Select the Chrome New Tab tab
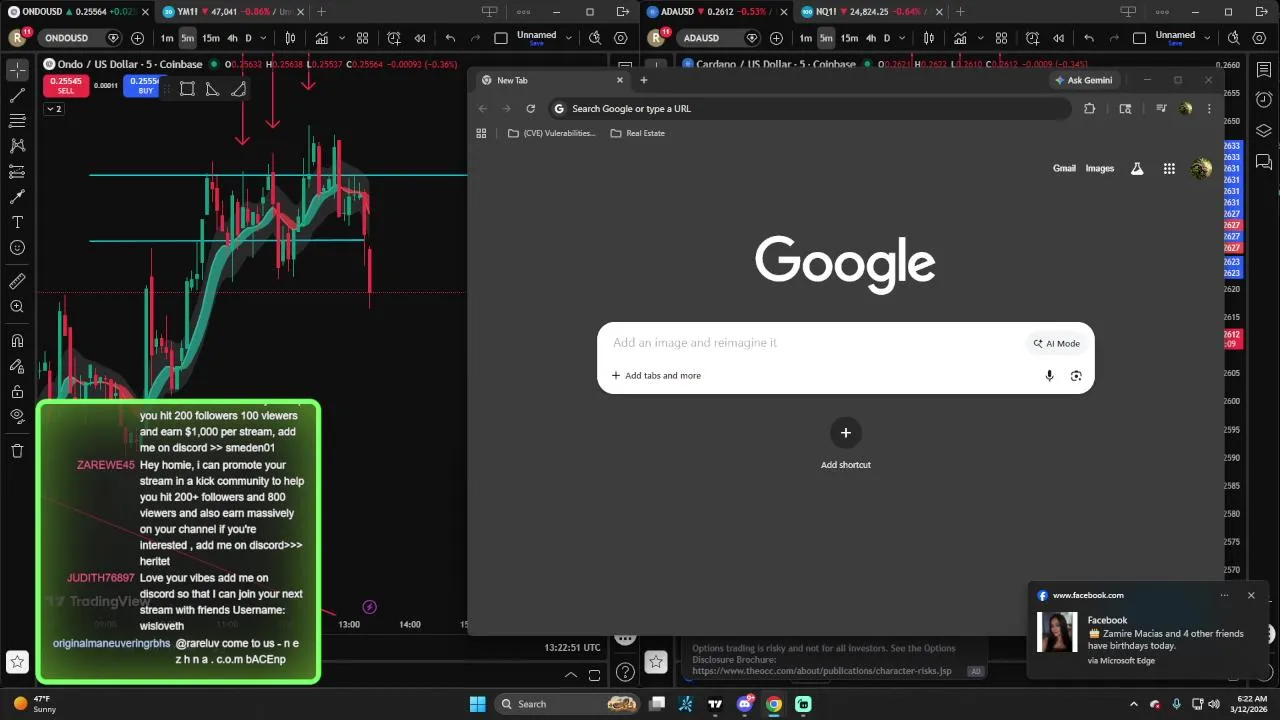This screenshot has height=720, width=1280. (551, 80)
